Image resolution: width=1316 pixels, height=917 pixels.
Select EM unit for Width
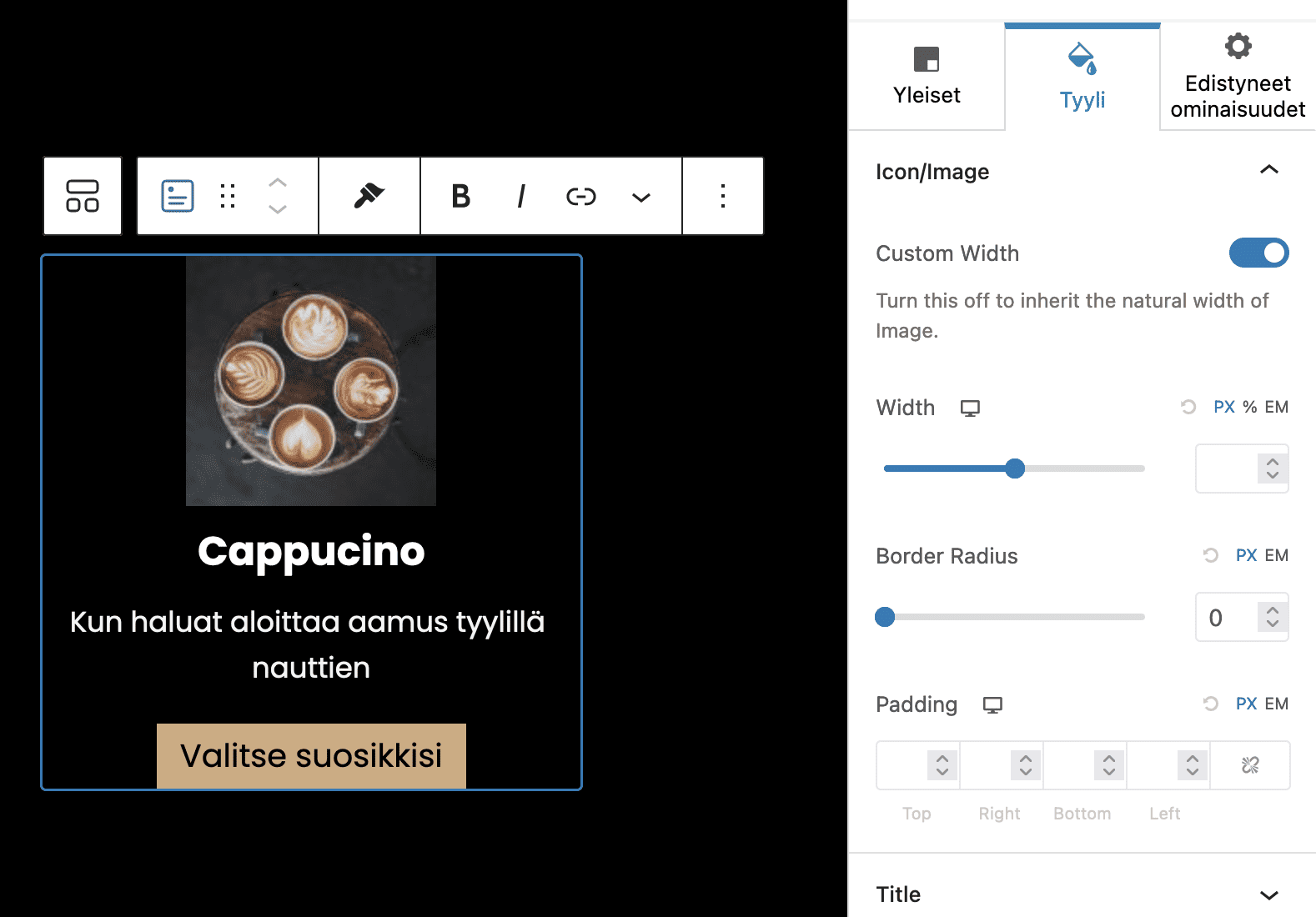tap(1277, 407)
